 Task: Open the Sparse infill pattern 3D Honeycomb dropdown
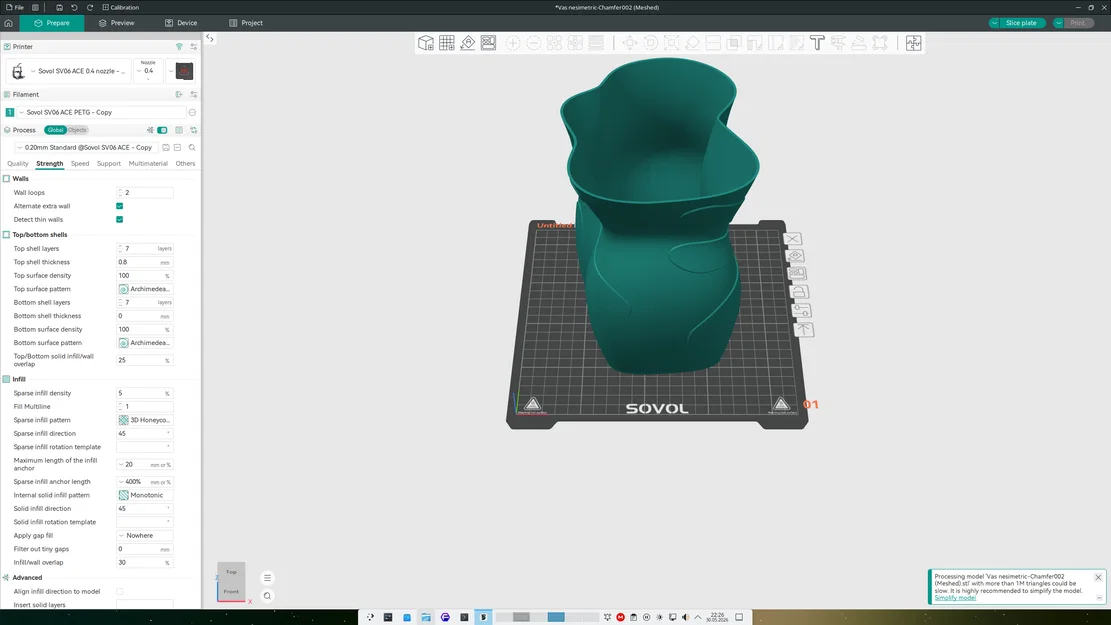coord(145,420)
